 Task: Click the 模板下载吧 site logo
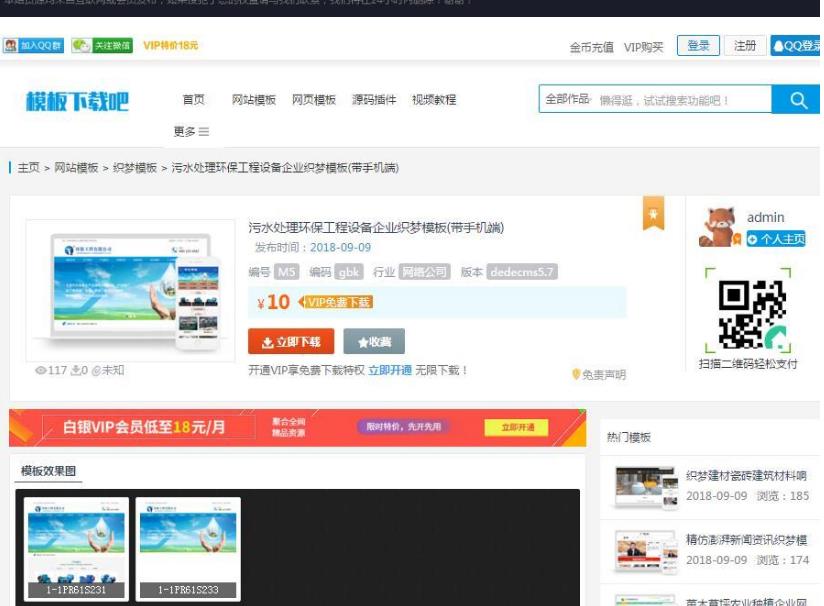[x=77, y=101]
